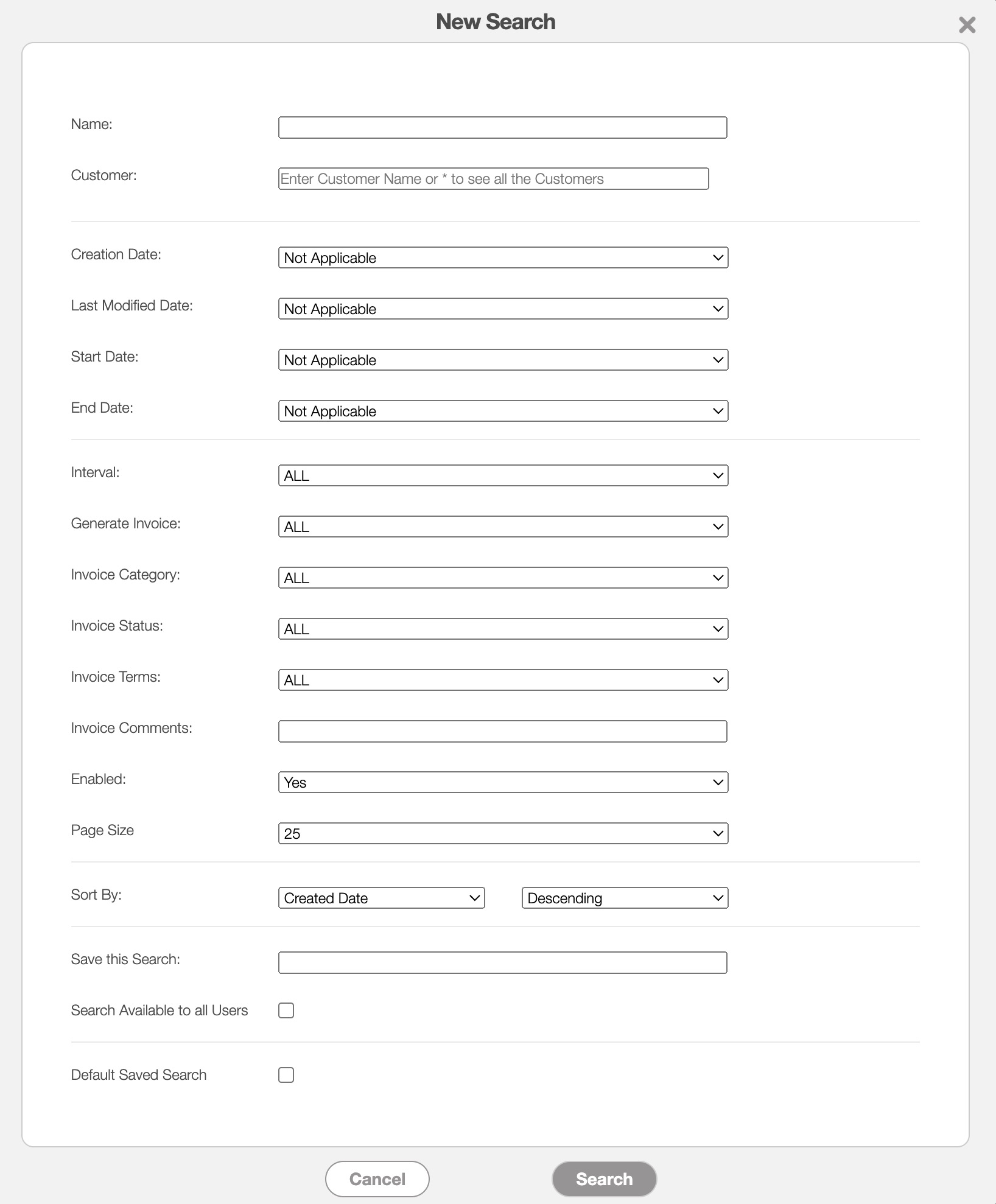This screenshot has height=1204, width=996.
Task: Open the Creation Date dropdown
Action: (503, 257)
